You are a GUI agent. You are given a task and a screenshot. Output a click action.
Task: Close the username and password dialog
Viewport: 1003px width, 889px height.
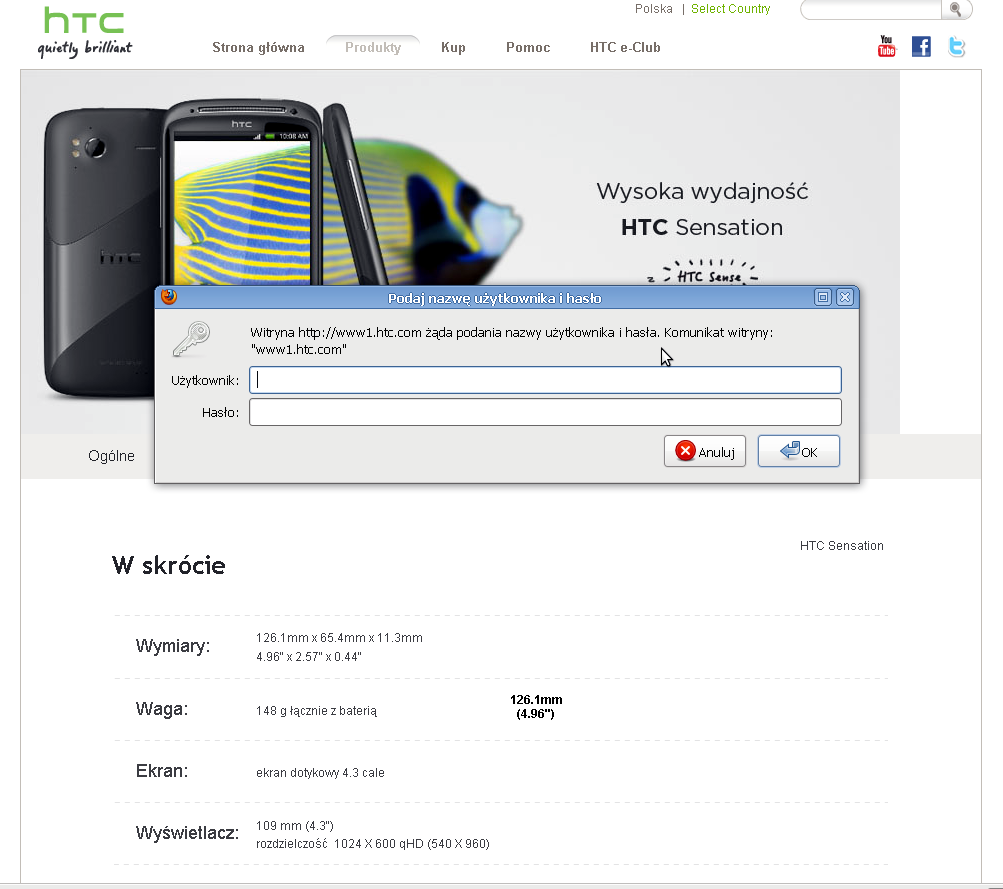click(x=845, y=297)
